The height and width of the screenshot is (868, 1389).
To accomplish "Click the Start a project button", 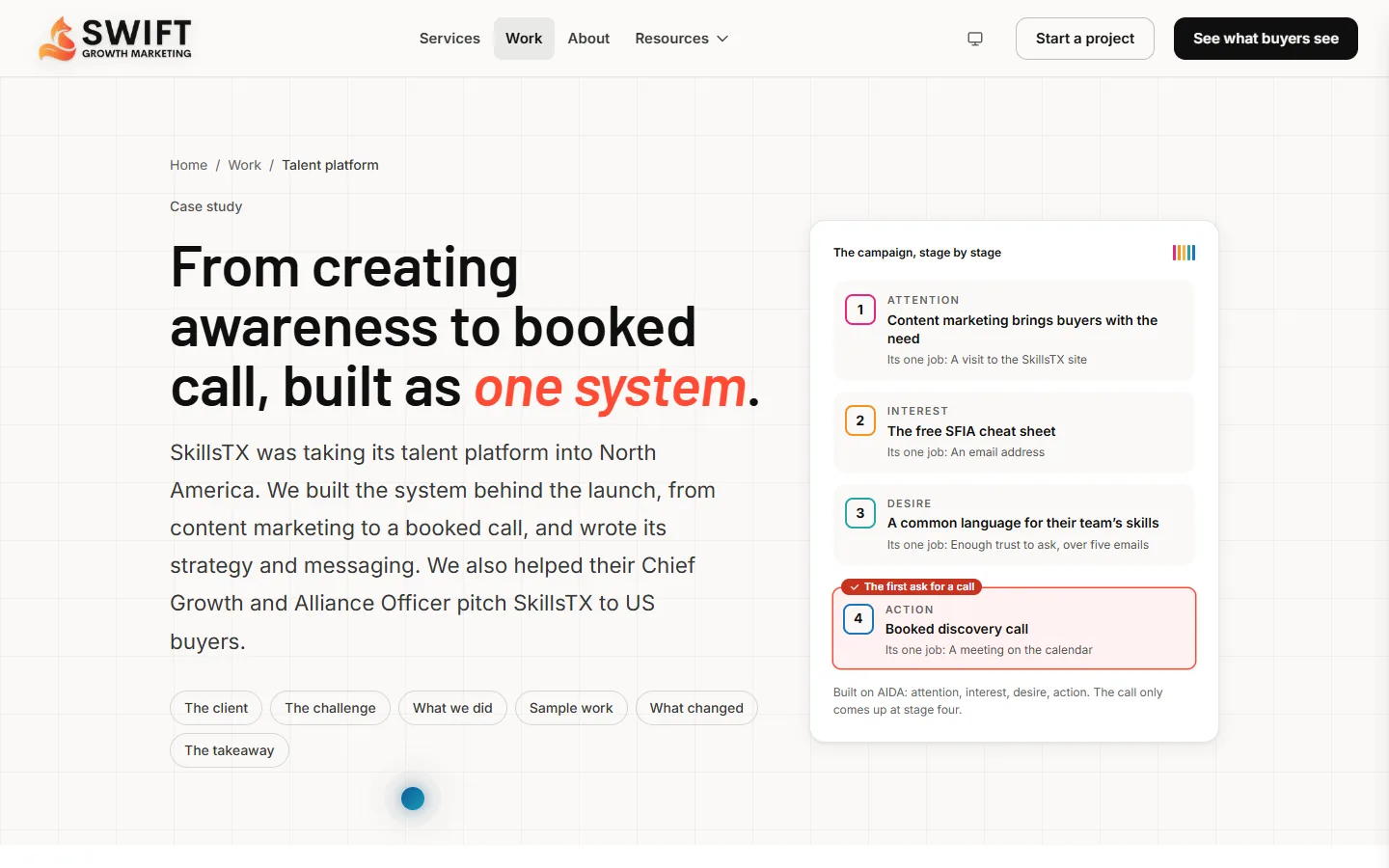I will (x=1085, y=39).
